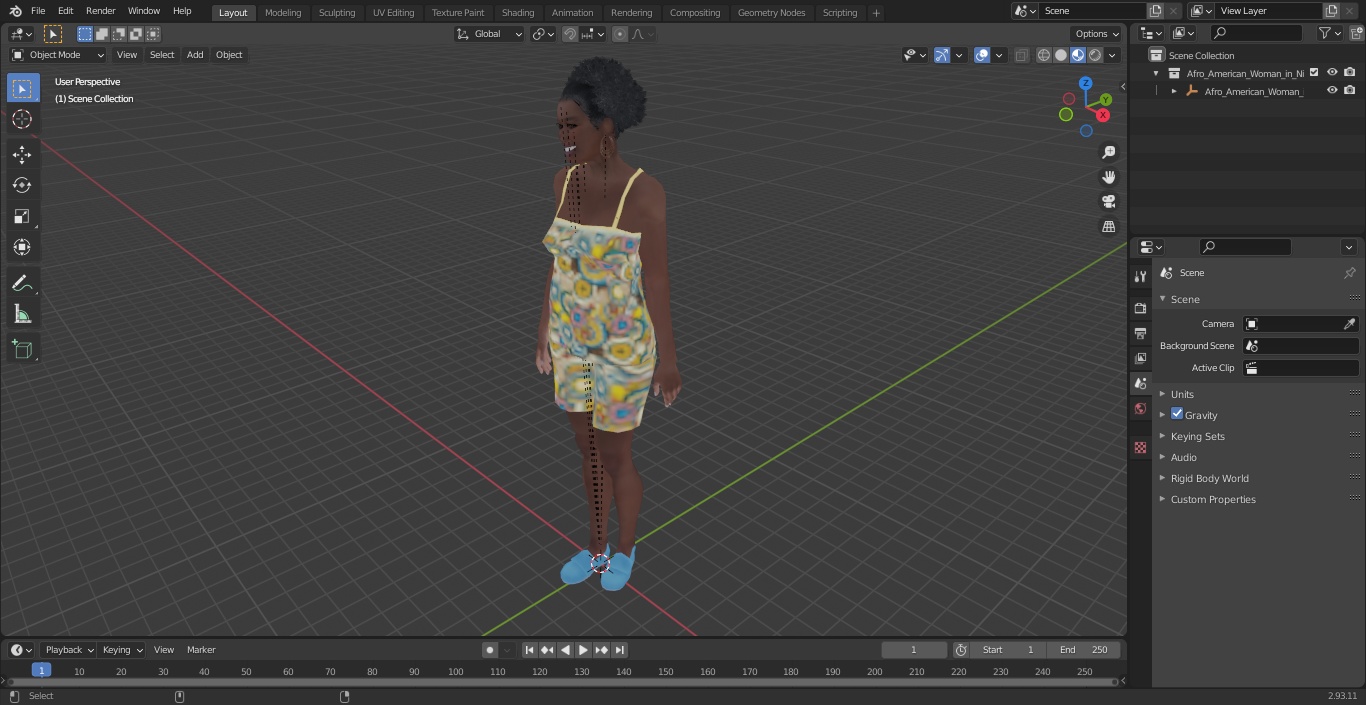Activate the Move tool
This screenshot has height=705, width=1366.
(22, 154)
